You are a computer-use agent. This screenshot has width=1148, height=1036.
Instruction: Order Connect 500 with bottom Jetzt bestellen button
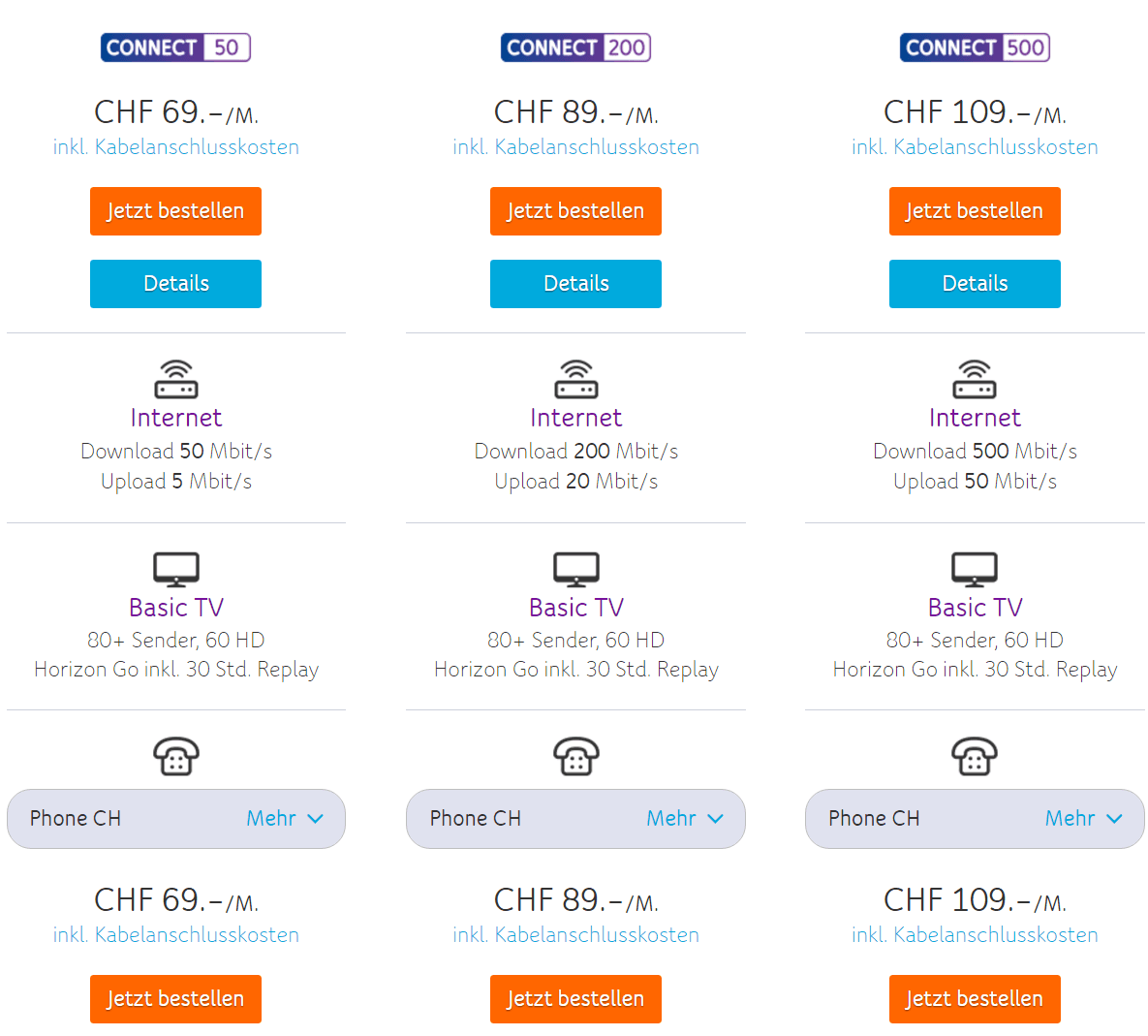click(x=975, y=998)
